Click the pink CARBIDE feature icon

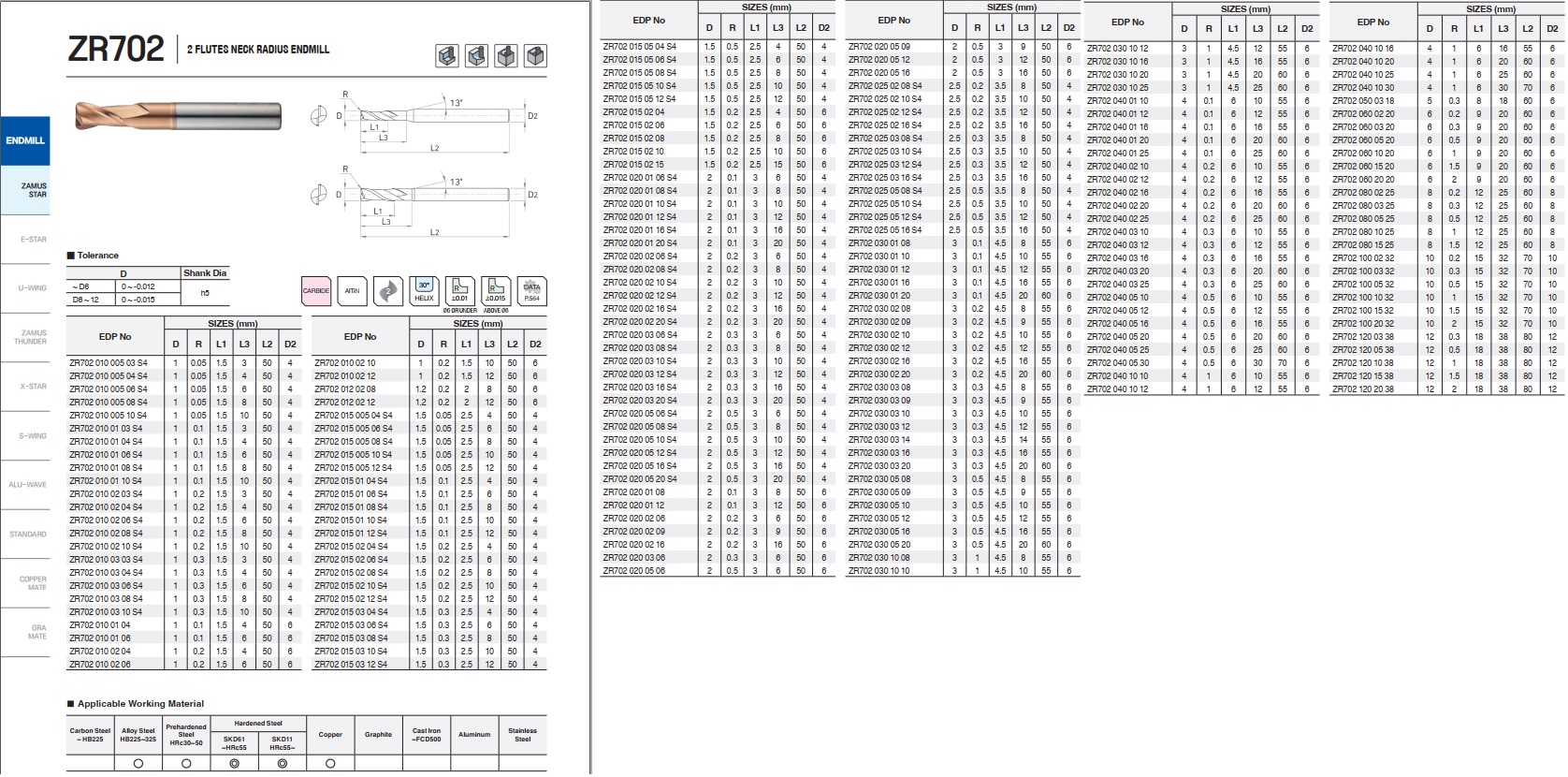pos(316,291)
